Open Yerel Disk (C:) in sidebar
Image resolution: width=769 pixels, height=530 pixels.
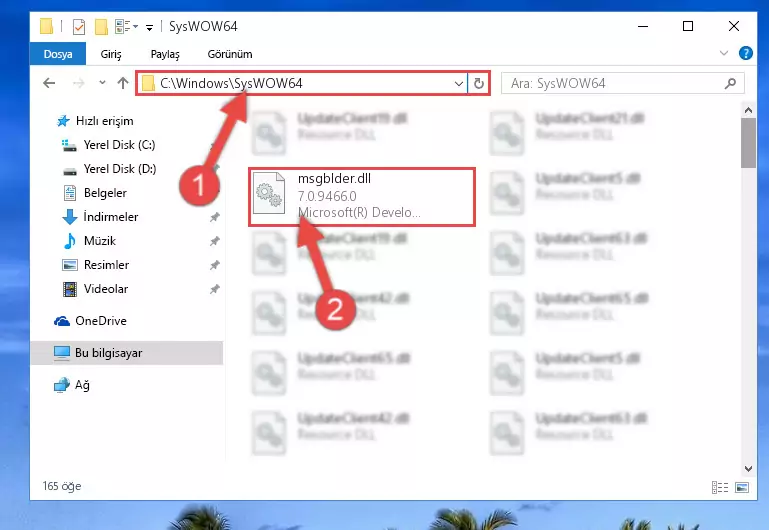[119, 145]
